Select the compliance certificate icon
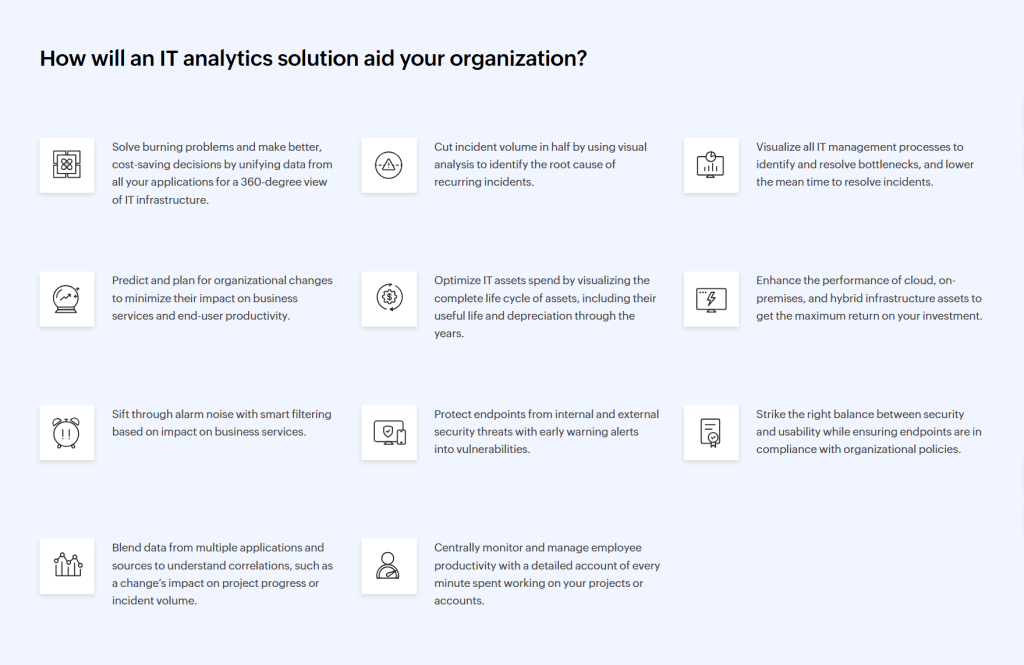Viewport: 1024px width, 665px height. (711, 432)
